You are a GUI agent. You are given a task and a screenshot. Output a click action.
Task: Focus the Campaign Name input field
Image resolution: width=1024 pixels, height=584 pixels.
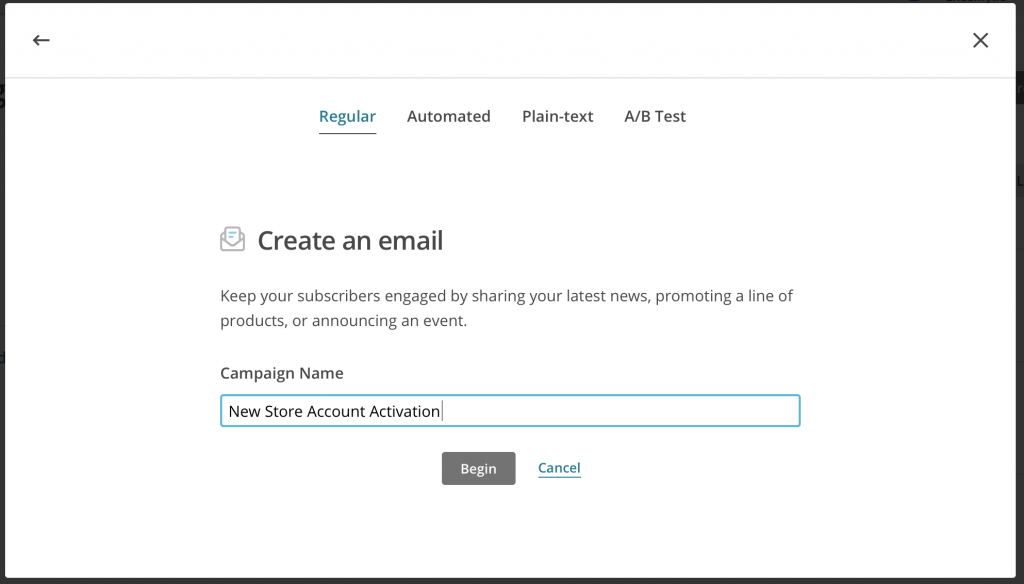coord(510,411)
